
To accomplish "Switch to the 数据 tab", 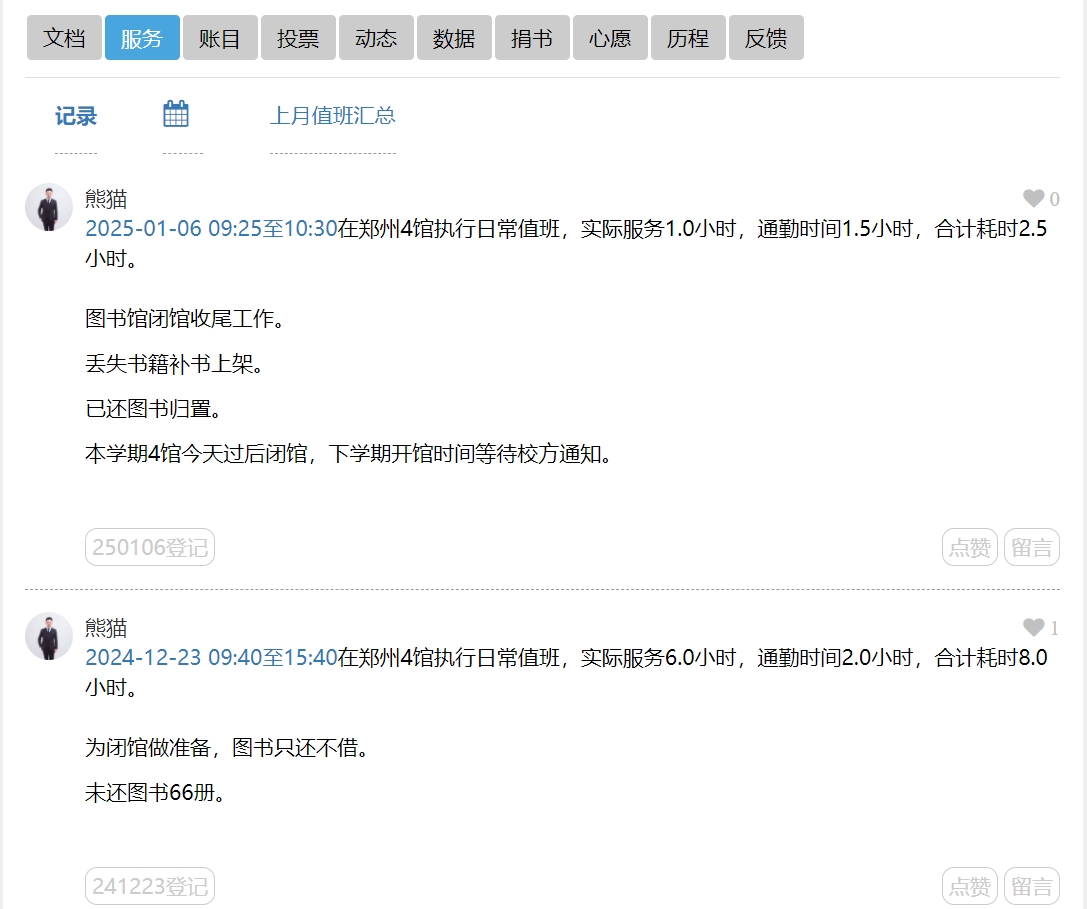I will point(454,39).
